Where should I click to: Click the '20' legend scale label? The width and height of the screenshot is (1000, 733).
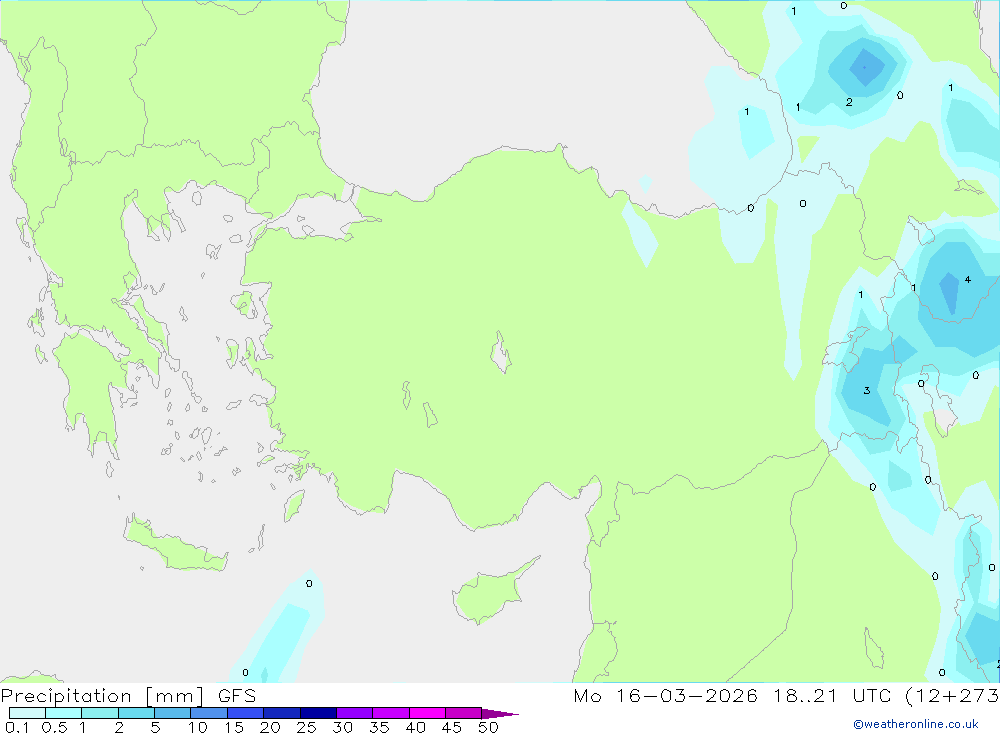(x=270, y=727)
